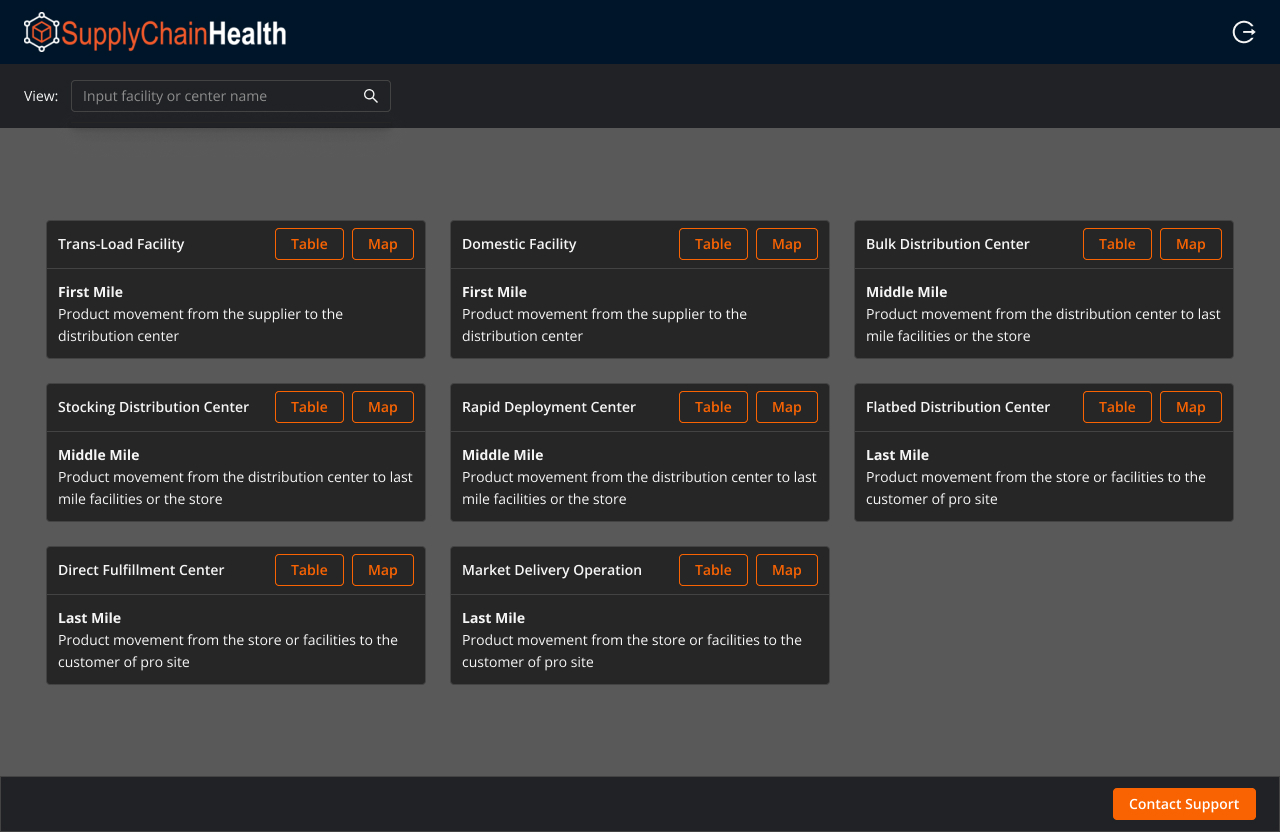
Task: View Stocking Distribution Center Map
Action: (382, 407)
